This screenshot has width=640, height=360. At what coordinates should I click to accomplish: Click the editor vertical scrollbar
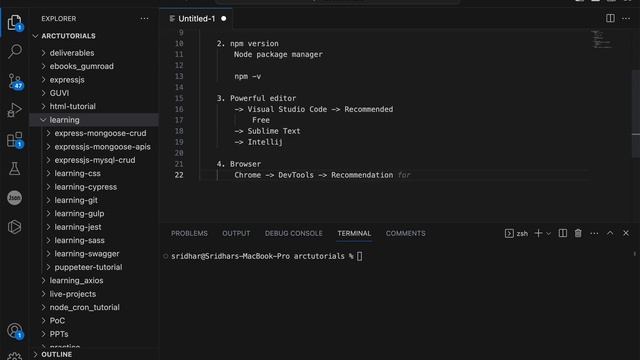636,113
